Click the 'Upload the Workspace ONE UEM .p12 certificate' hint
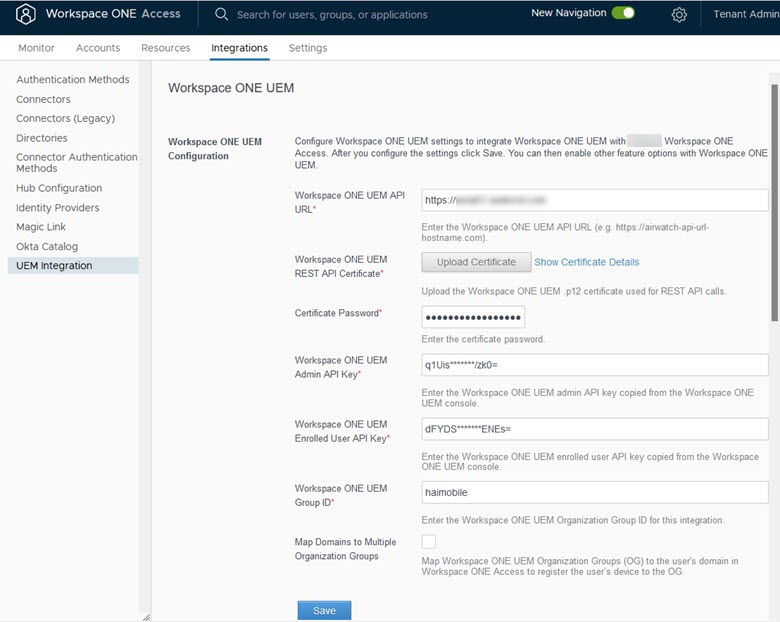The image size is (780, 622). 574,291
